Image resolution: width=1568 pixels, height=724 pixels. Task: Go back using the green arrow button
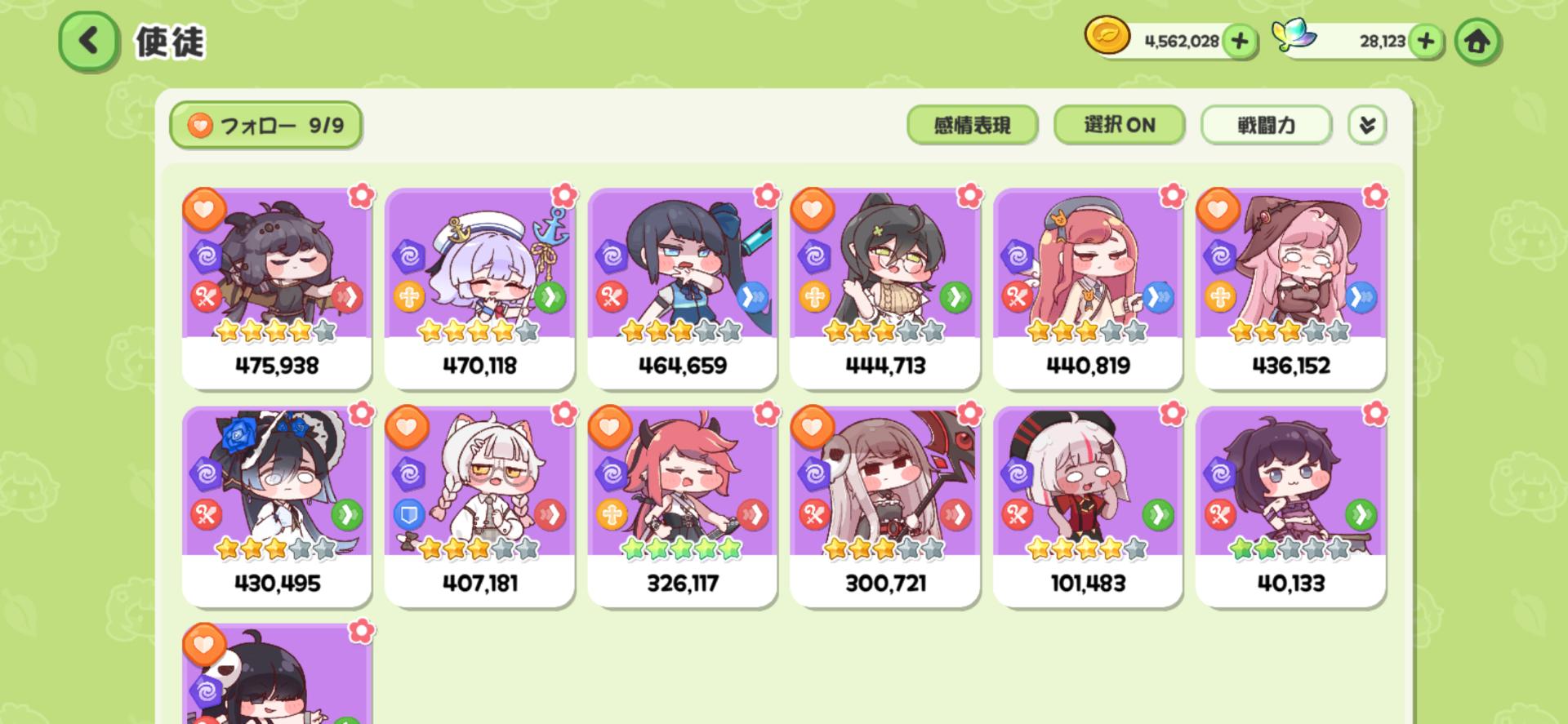tap(88, 41)
